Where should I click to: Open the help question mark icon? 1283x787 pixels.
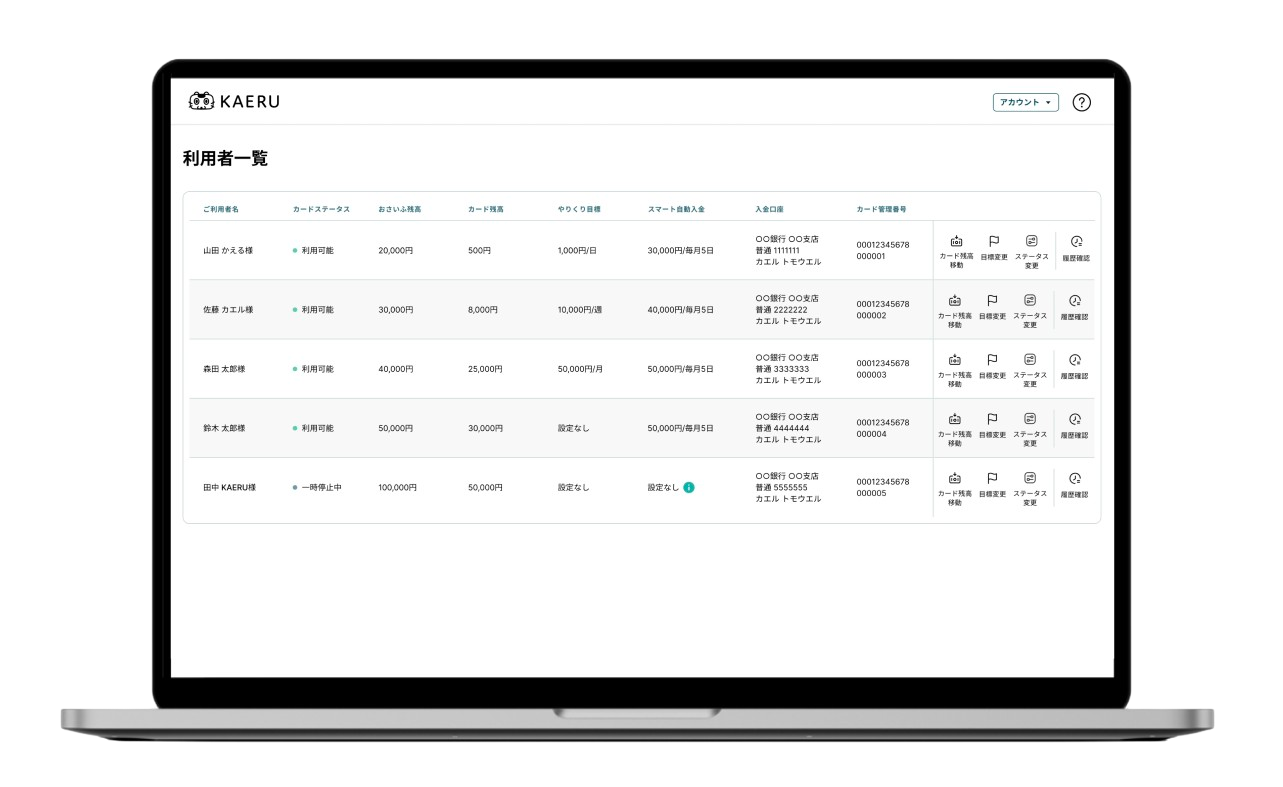click(1081, 102)
